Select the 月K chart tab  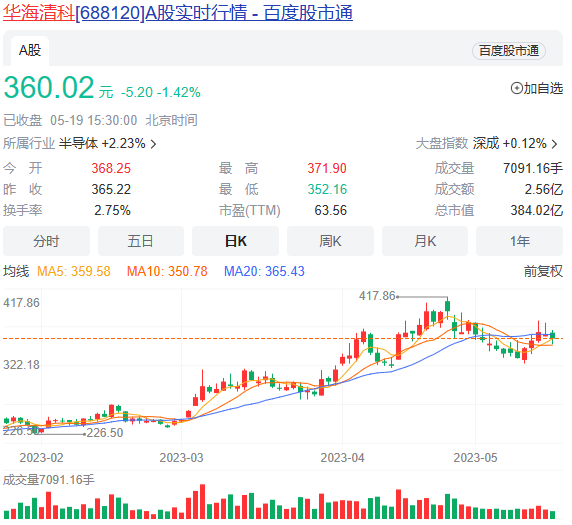tap(425, 241)
